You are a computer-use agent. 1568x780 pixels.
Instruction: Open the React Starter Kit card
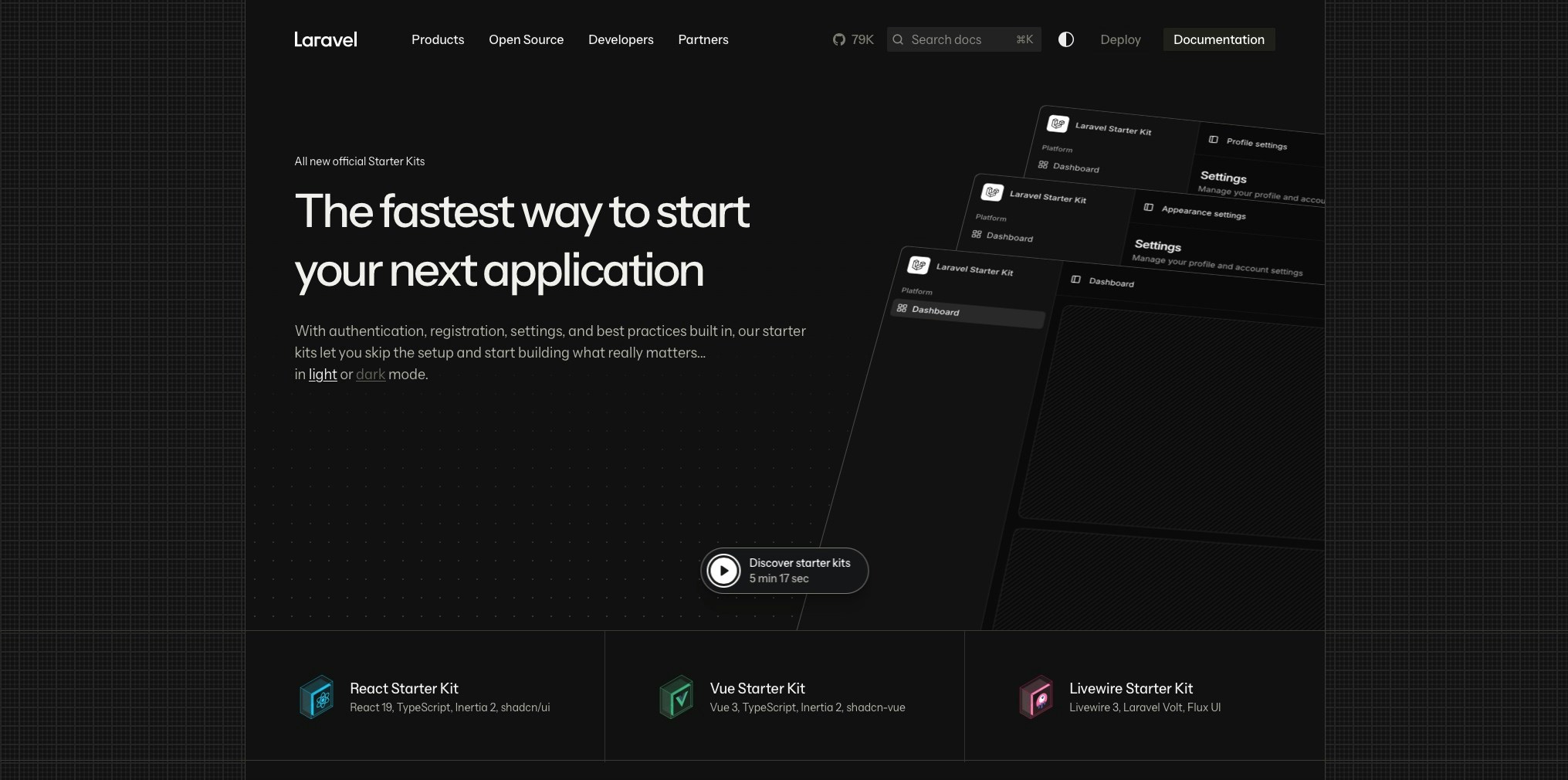coord(425,696)
